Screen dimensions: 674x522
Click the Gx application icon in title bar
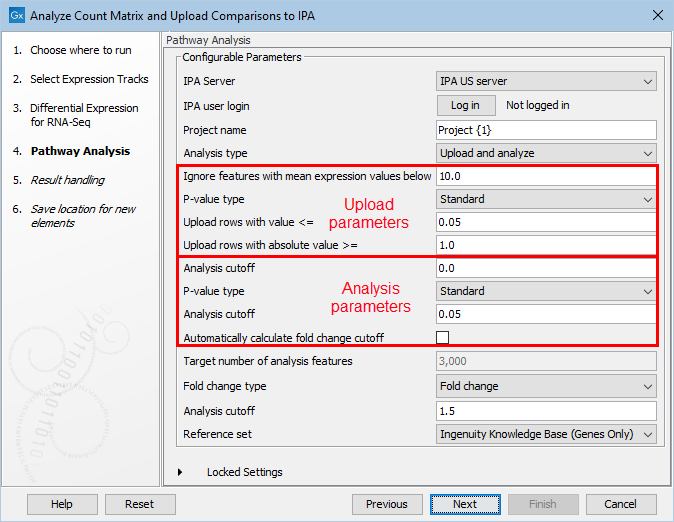click(x=17, y=15)
